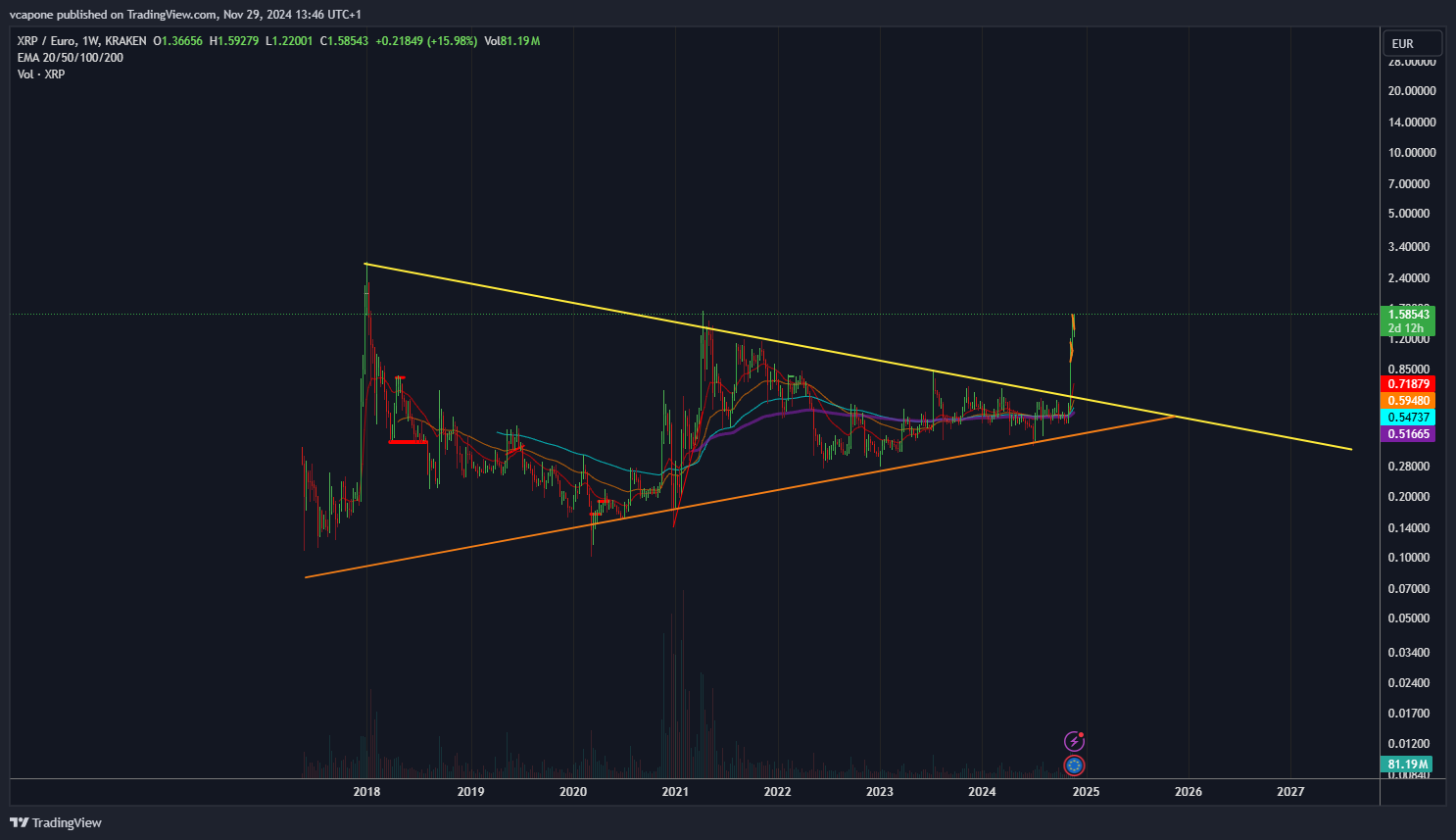
Task: Click the 1.58543 current price label
Action: click(x=1408, y=315)
